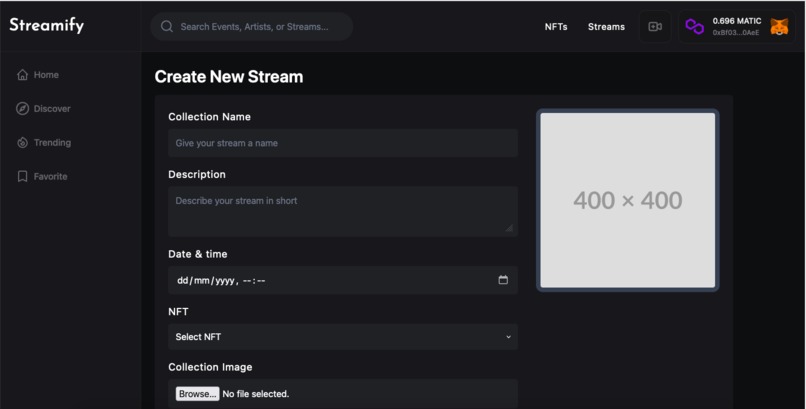
Task: Click the Create New Stream heading
Action: (229, 77)
